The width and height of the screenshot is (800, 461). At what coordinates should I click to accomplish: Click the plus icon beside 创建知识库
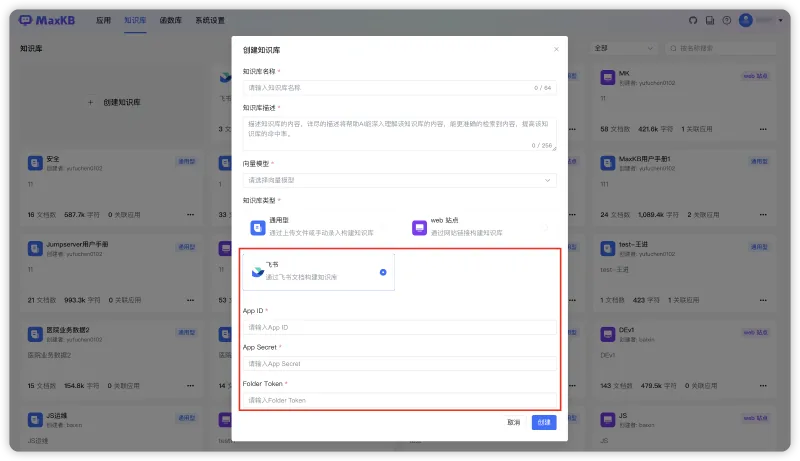[90, 103]
